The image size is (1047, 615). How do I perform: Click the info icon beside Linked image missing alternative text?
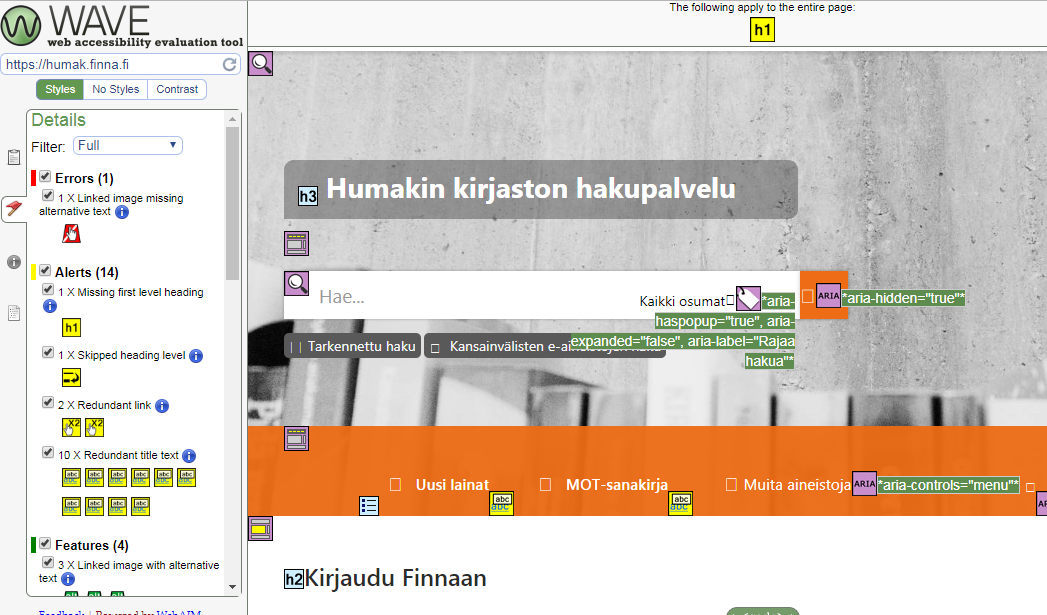pyautogui.click(x=122, y=212)
